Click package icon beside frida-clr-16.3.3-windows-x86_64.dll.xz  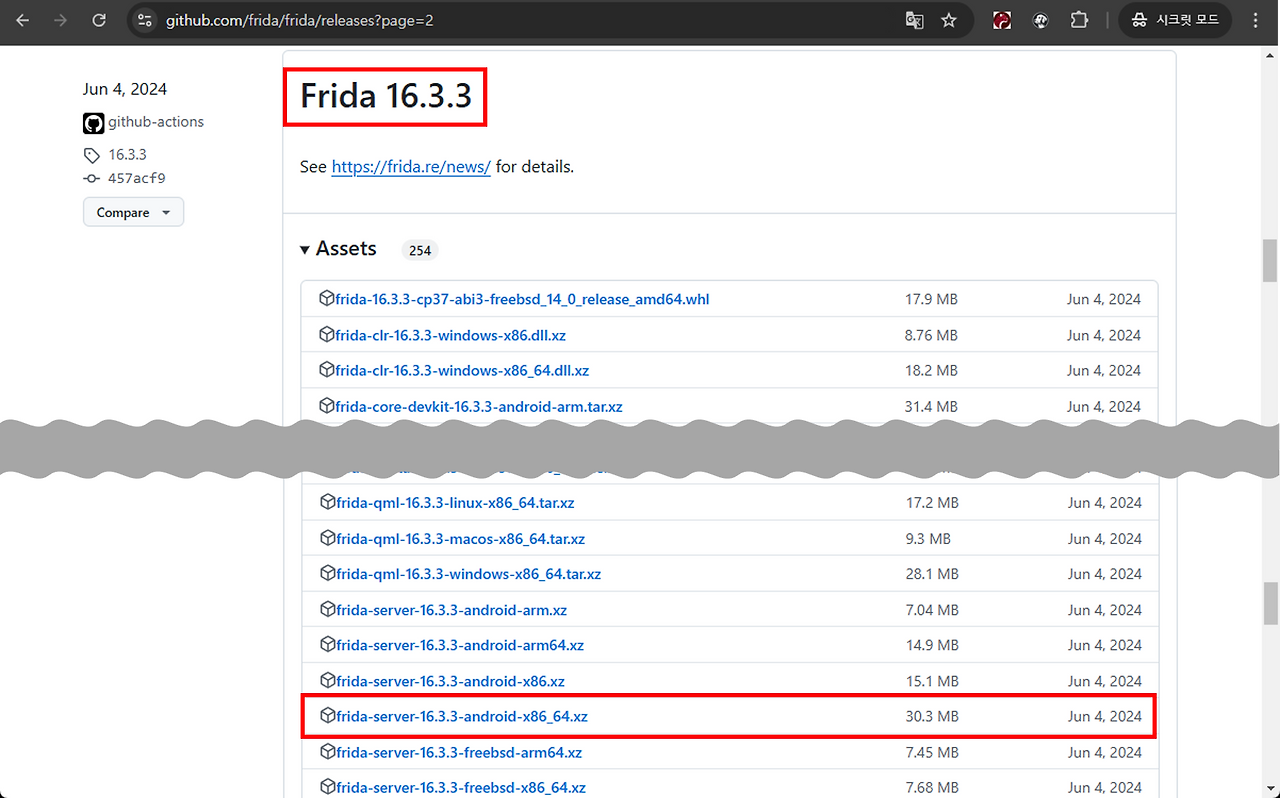[326, 370]
